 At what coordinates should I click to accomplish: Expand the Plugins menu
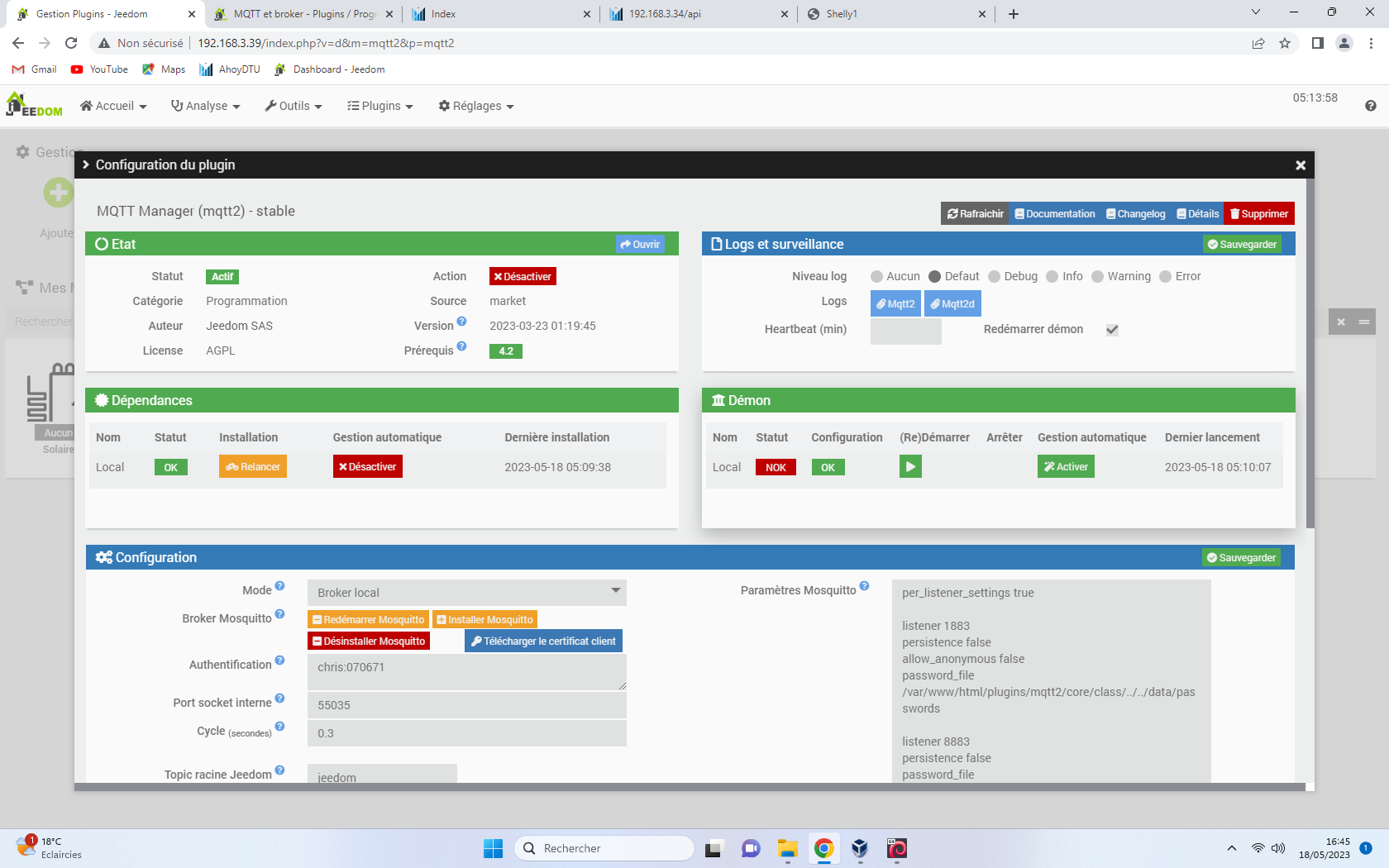[x=380, y=106]
